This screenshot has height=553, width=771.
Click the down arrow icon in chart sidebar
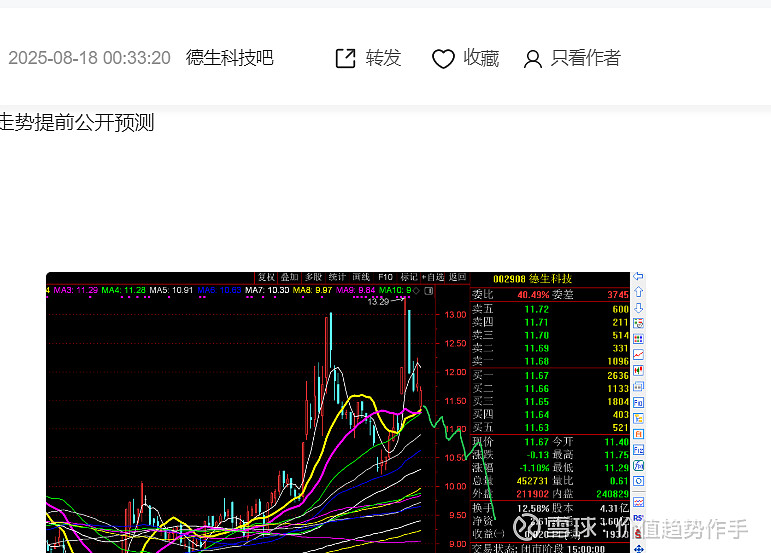point(638,308)
